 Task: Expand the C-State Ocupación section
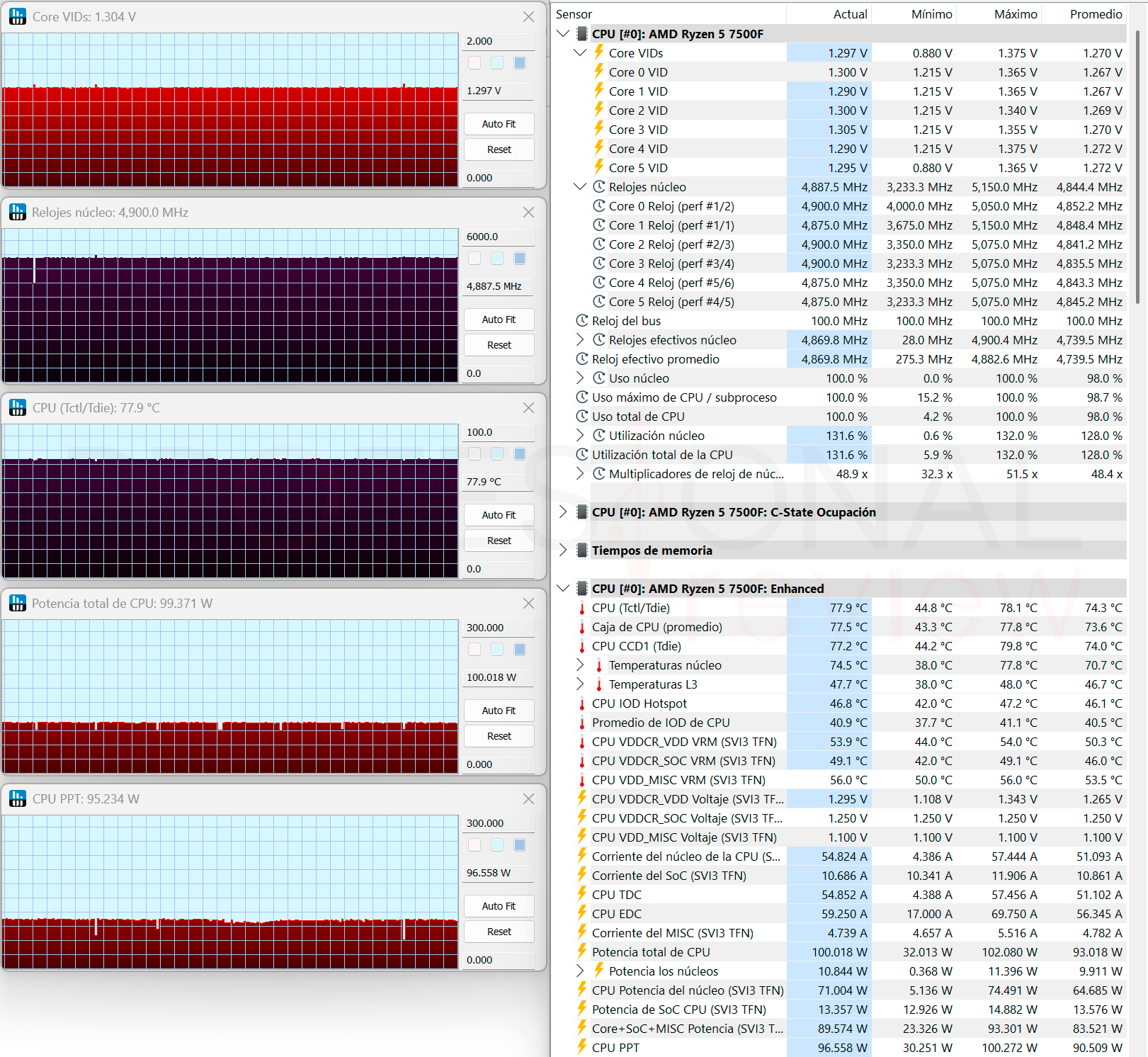(x=563, y=511)
